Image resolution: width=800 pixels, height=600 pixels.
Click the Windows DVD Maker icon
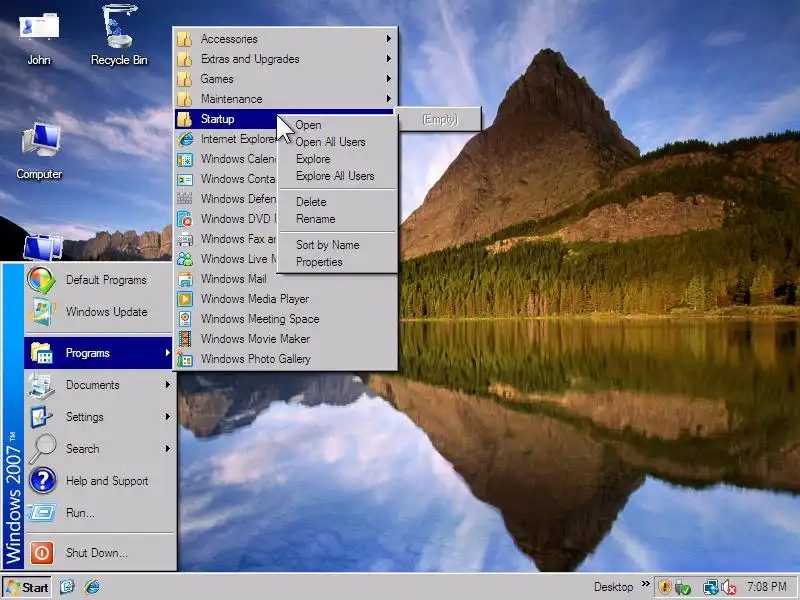click(x=185, y=219)
